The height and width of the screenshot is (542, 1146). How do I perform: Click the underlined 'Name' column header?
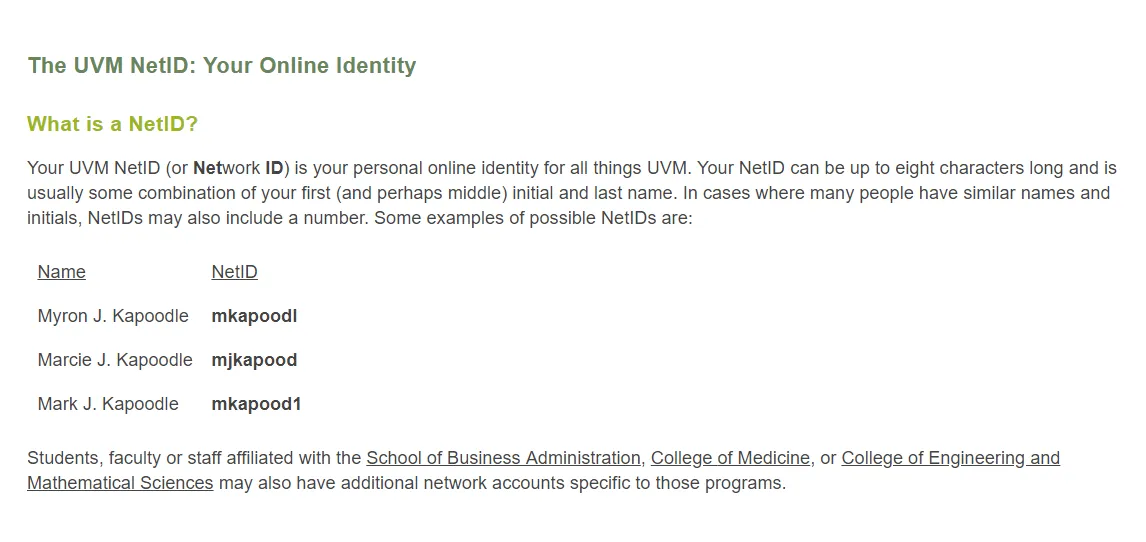coord(61,272)
